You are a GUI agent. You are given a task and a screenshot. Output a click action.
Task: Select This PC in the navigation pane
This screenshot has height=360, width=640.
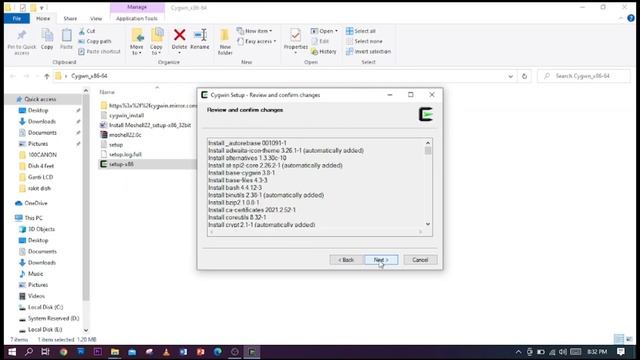33,218
